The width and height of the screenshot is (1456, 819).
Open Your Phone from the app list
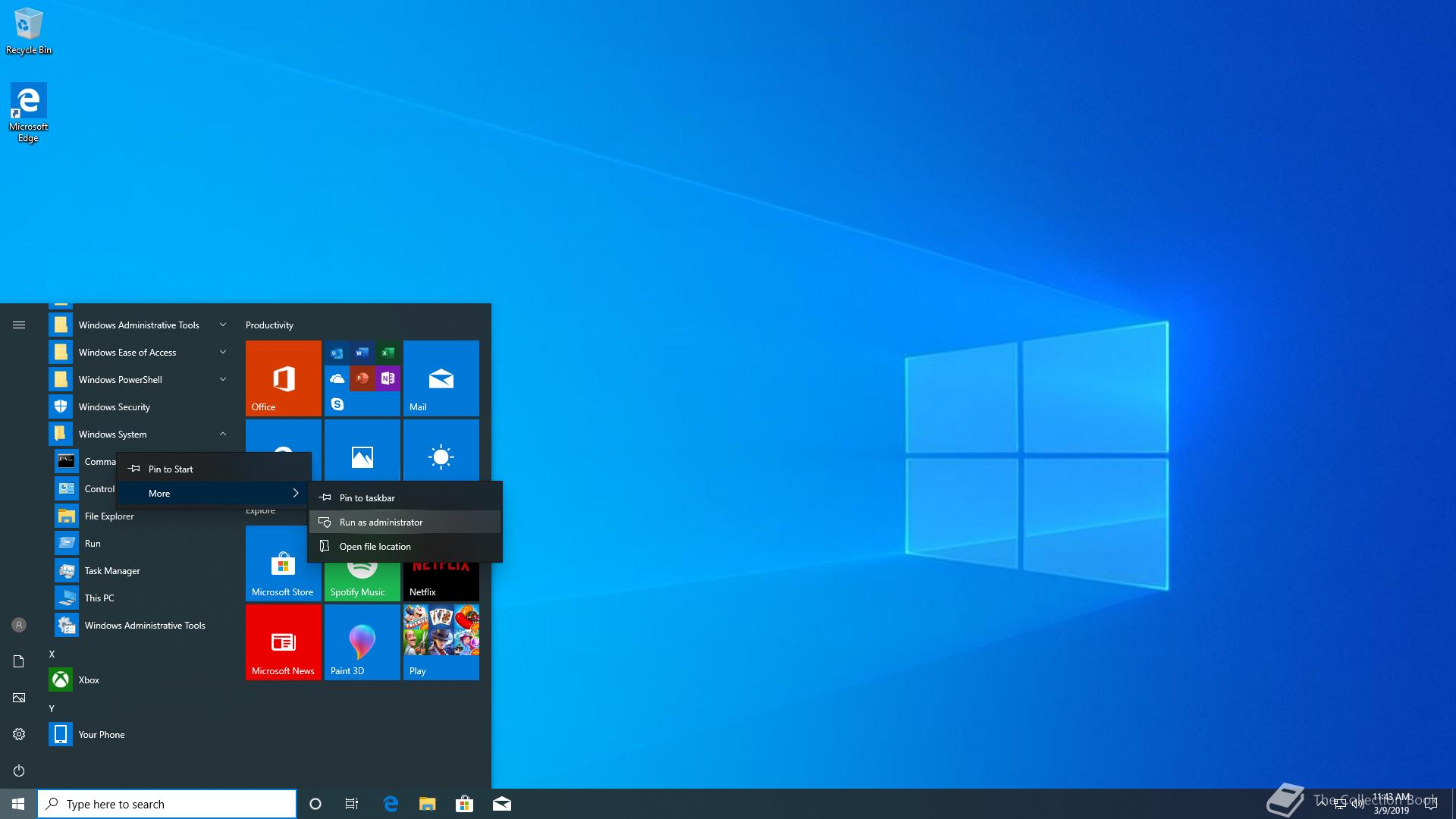[x=140, y=734]
